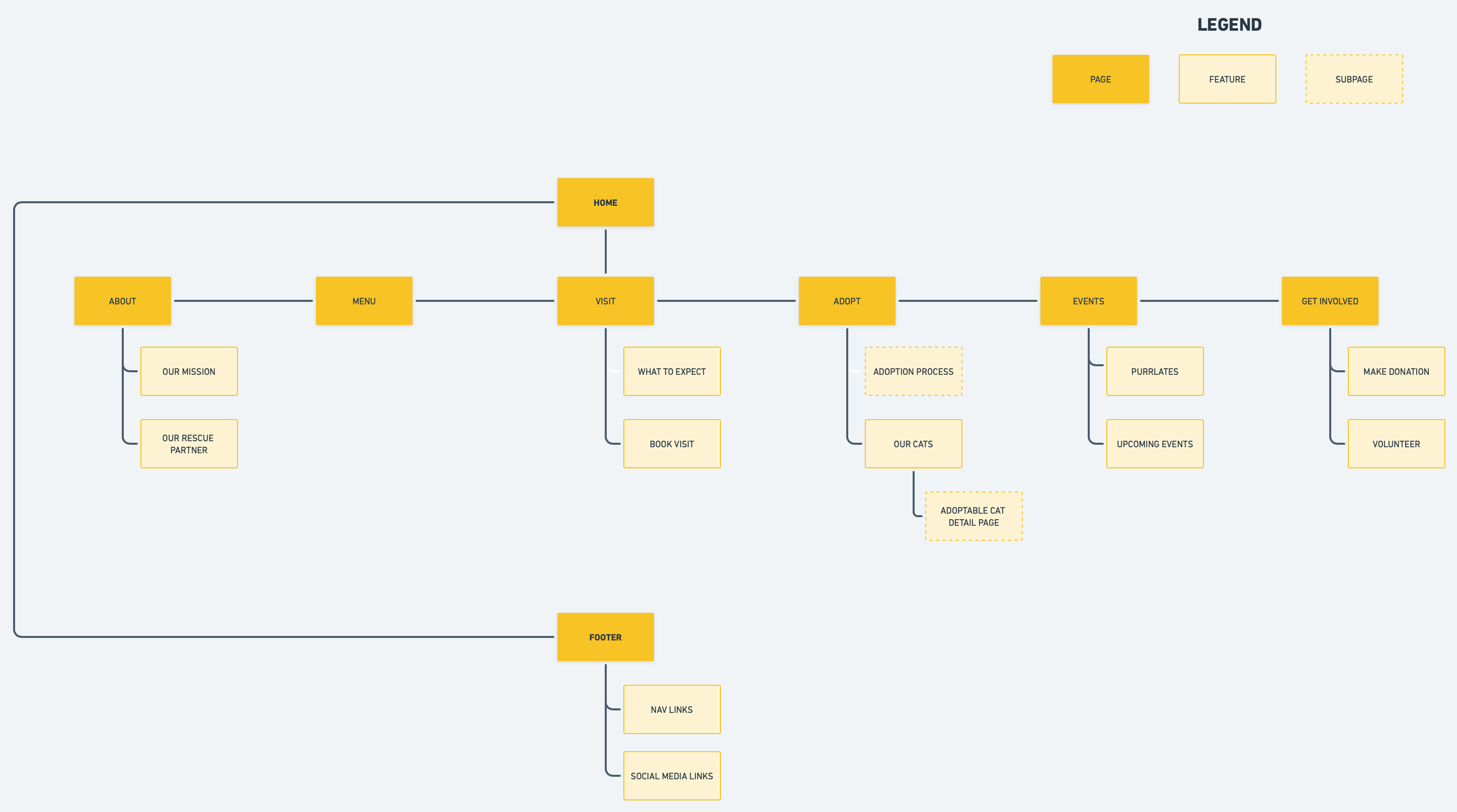
Task: Click the MENU page node
Action: click(364, 301)
